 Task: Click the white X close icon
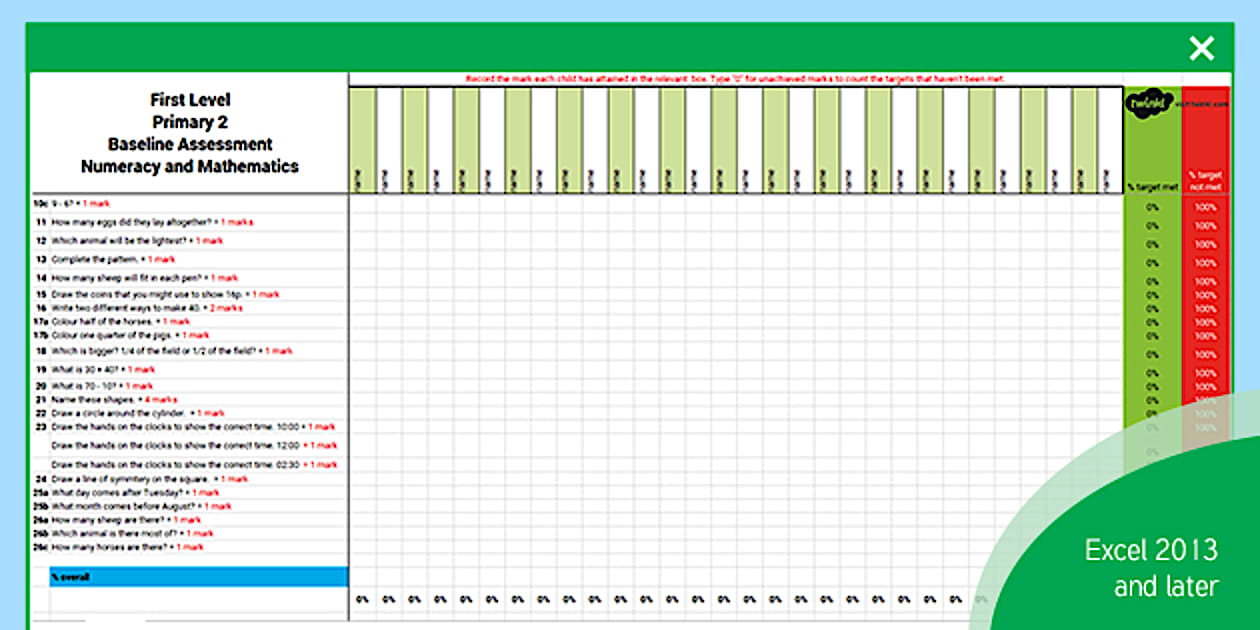pos(1200,47)
